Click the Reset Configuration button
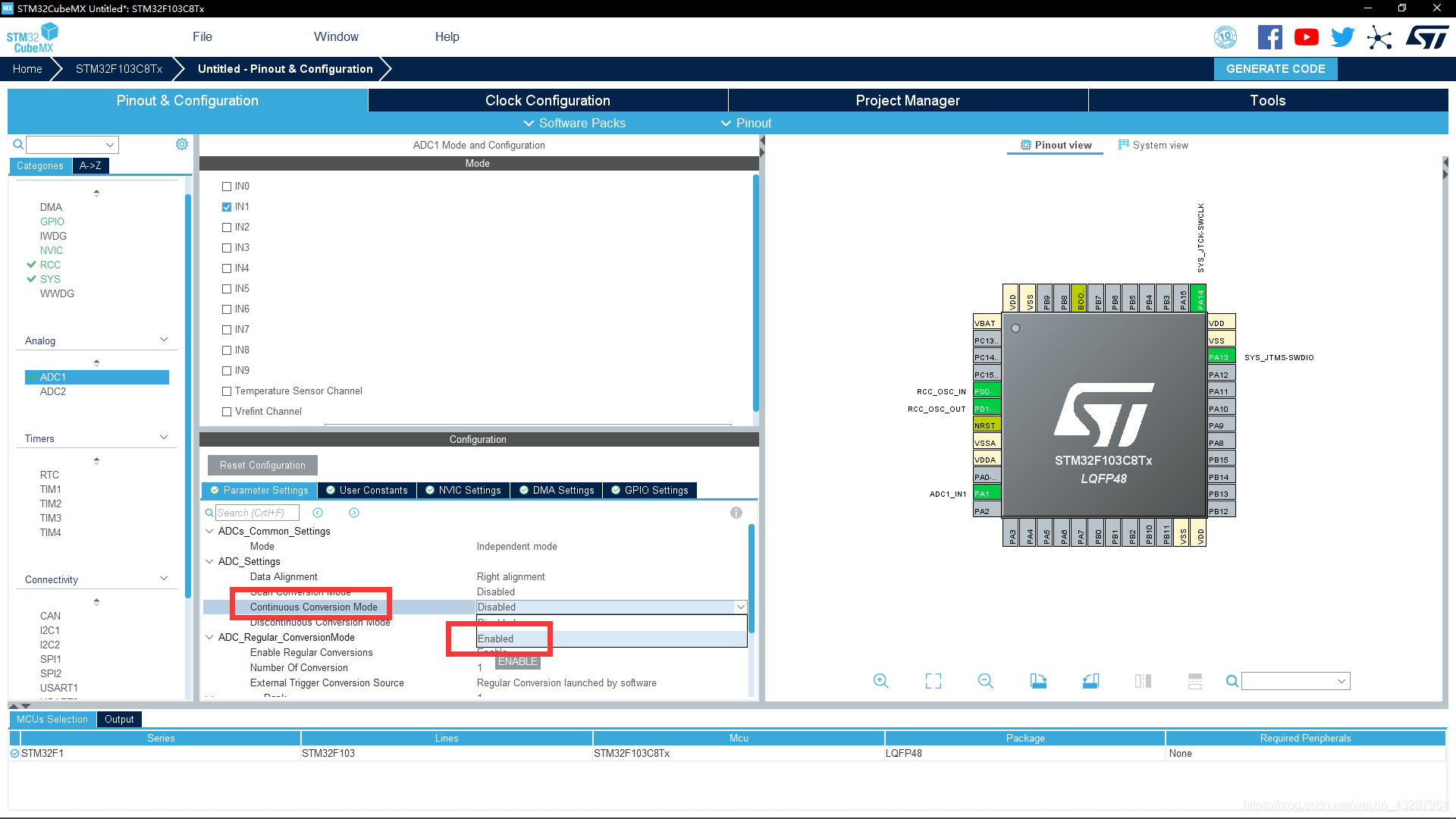 (262, 465)
